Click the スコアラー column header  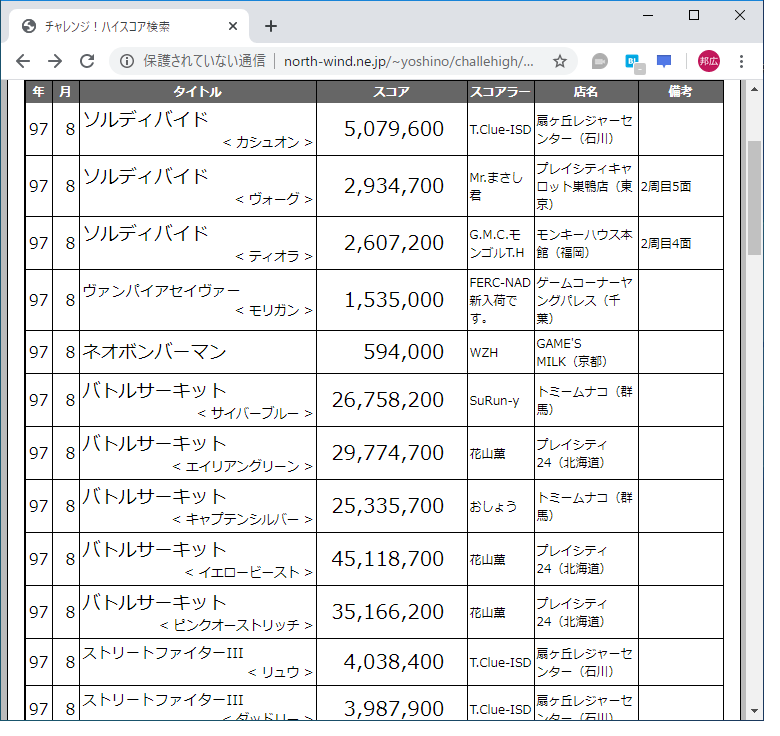500,92
